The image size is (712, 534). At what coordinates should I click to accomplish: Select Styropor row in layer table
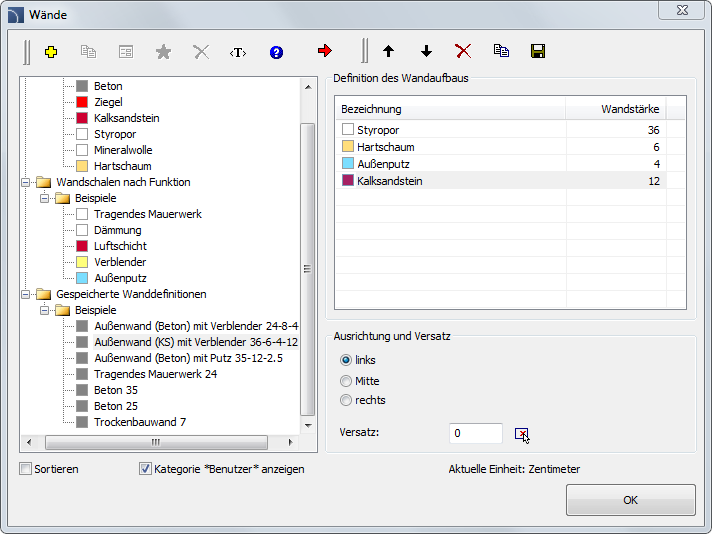click(501, 130)
